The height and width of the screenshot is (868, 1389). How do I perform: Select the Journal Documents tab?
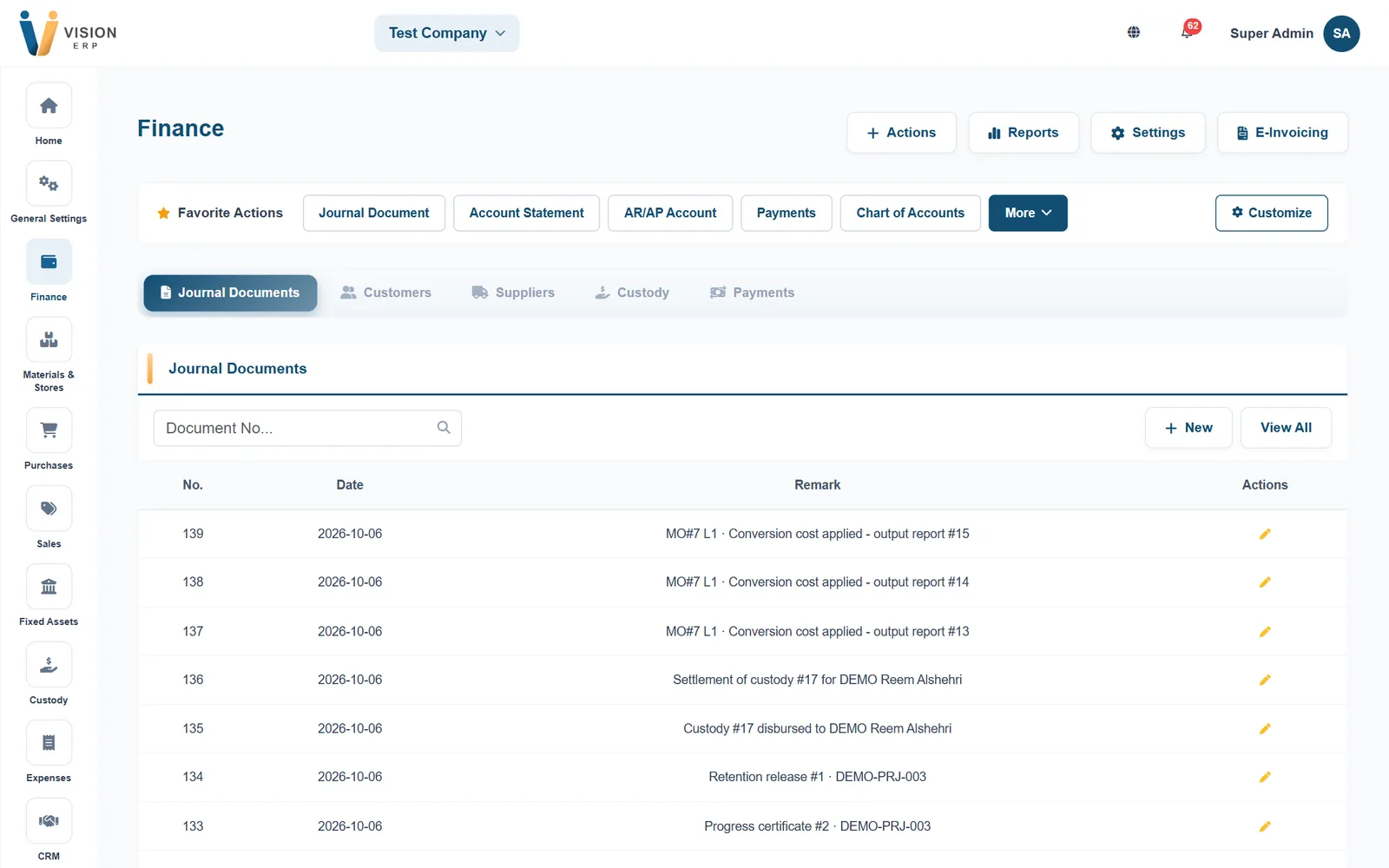[230, 293]
